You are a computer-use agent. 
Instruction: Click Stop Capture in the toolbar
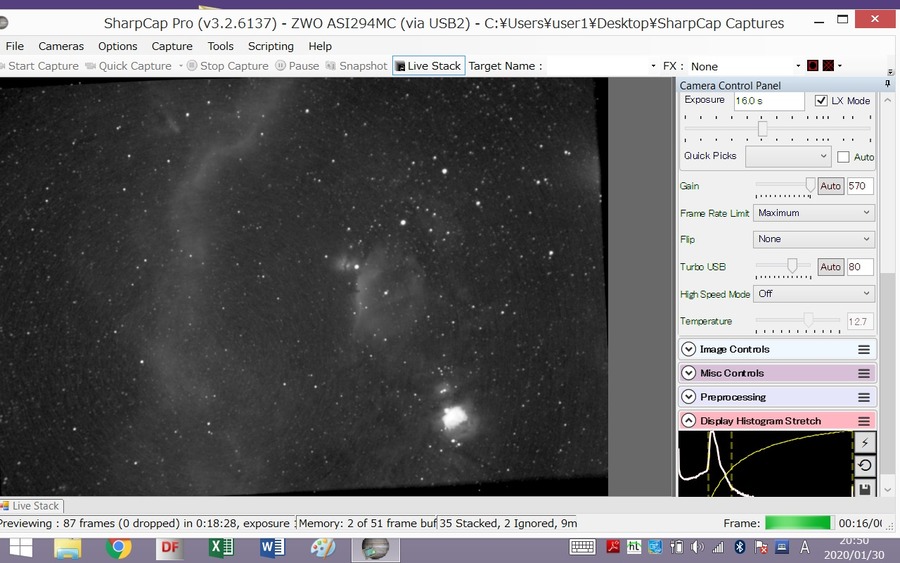[x=228, y=66]
